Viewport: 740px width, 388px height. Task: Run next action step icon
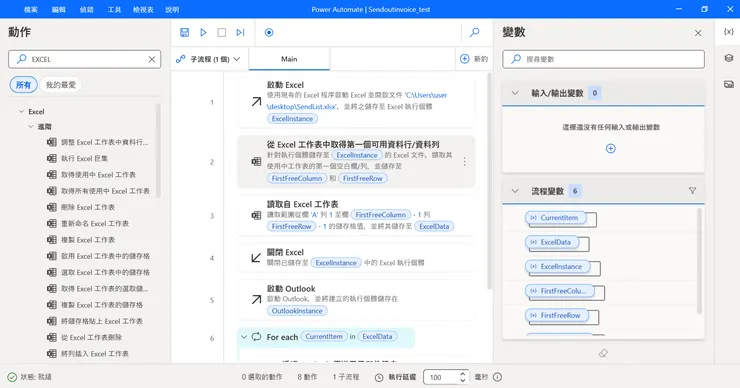240,33
